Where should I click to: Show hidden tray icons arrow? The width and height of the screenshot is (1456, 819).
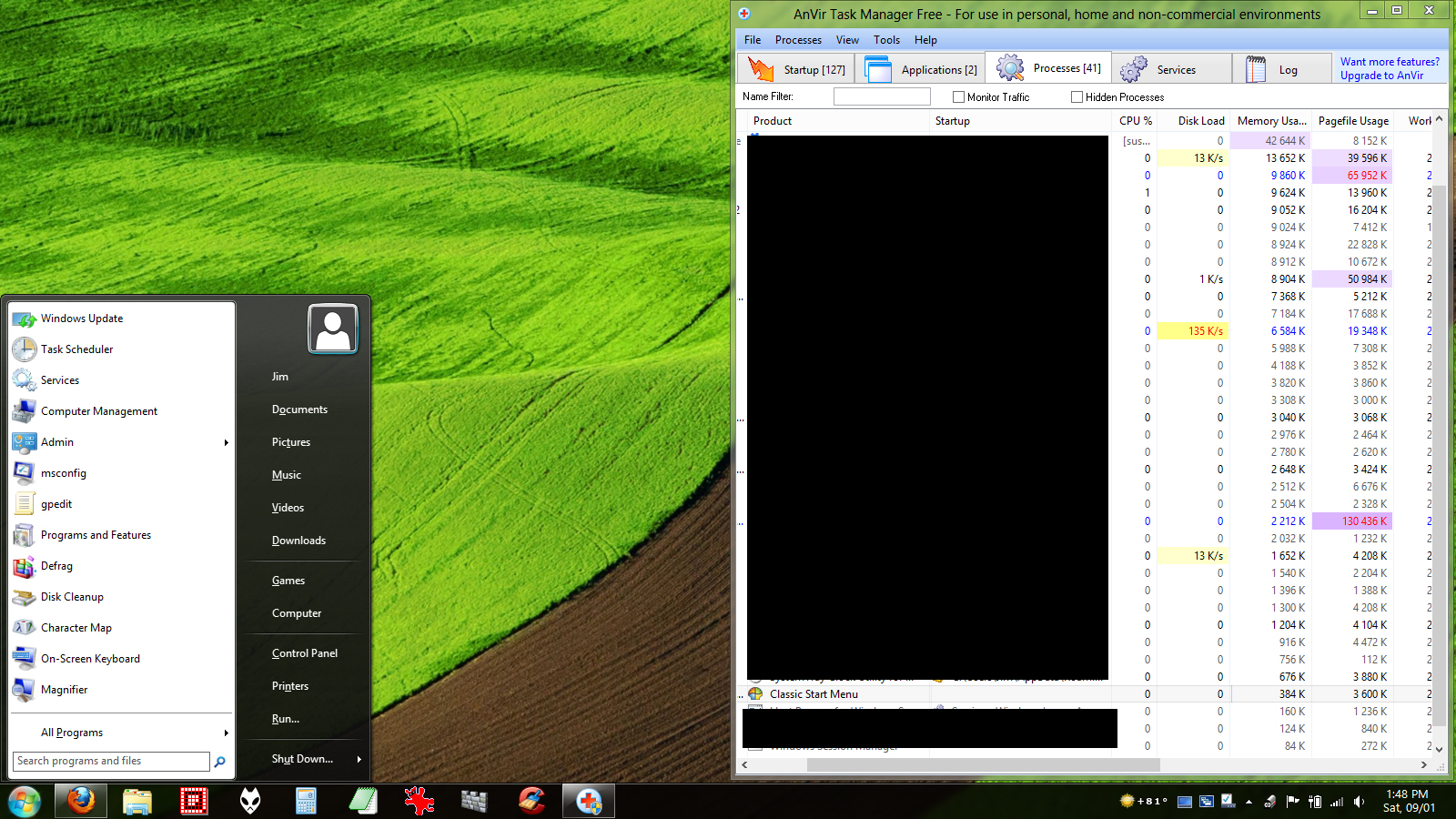[1249, 802]
